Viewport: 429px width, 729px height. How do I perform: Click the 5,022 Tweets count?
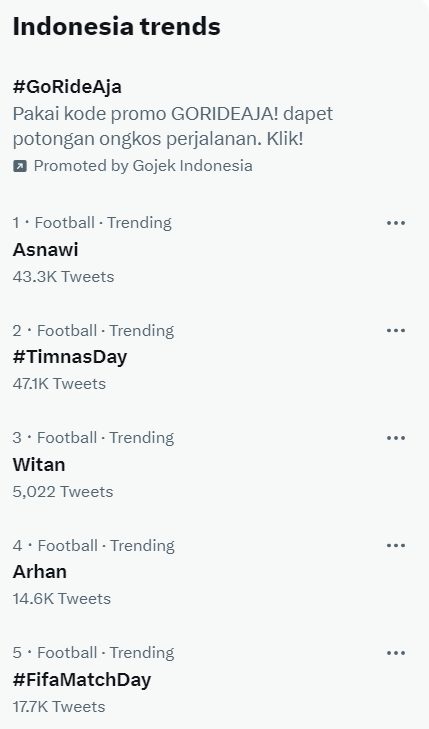point(63,492)
